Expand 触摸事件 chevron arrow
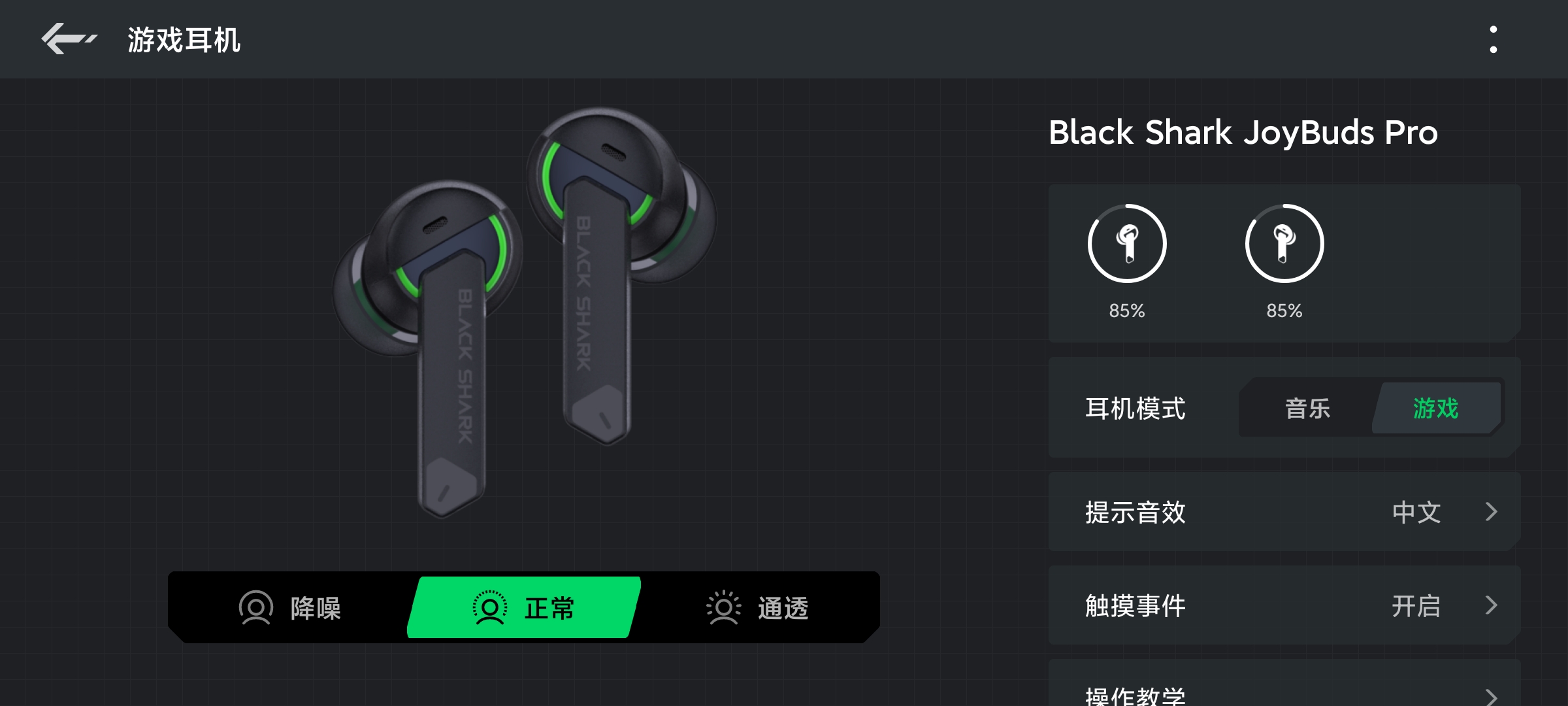1568x706 pixels. pos(1491,605)
